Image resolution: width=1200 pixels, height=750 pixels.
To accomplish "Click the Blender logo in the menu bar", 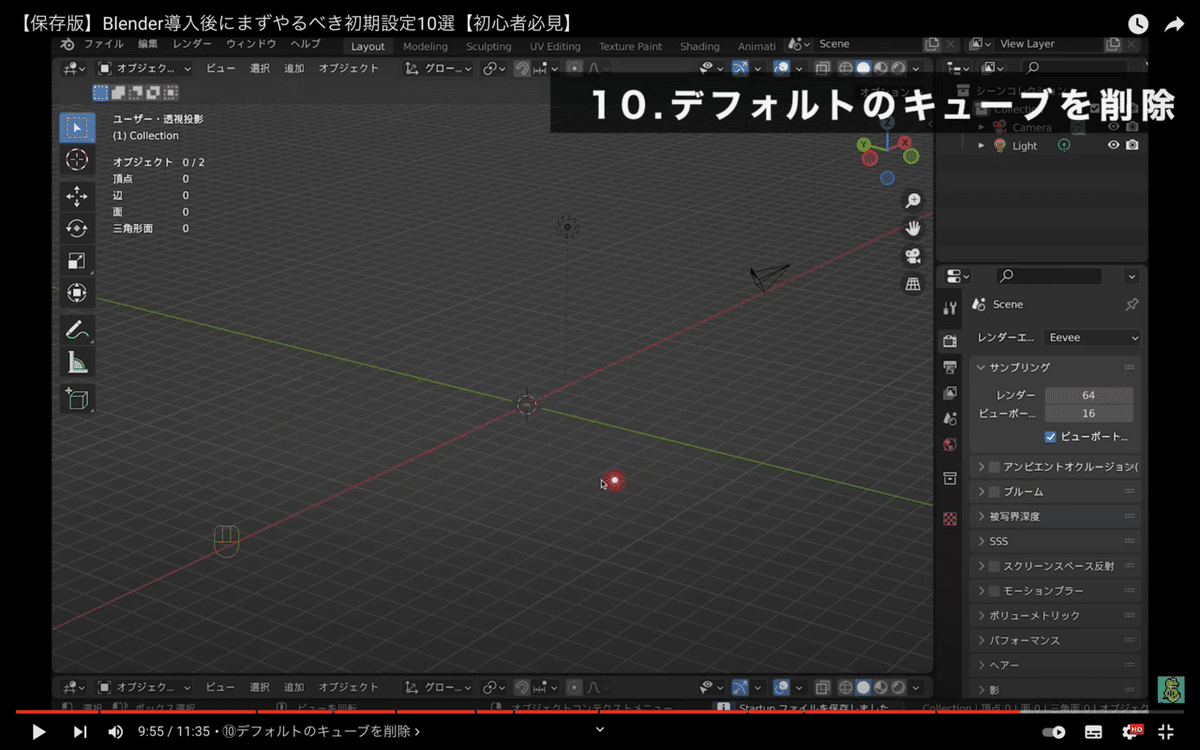I will click(x=67, y=45).
